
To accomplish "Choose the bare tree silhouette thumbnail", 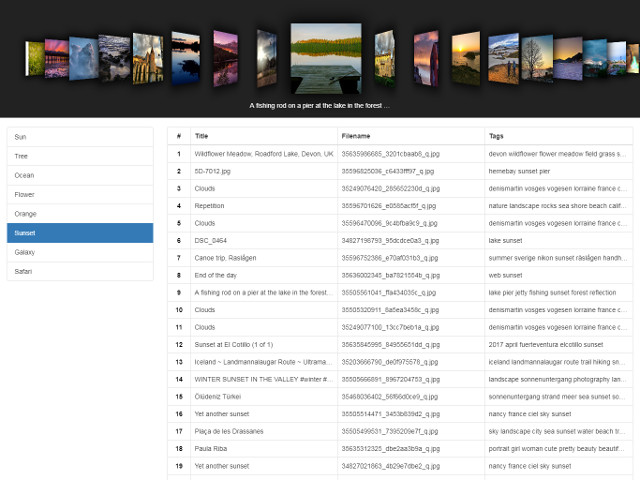I will [535, 59].
